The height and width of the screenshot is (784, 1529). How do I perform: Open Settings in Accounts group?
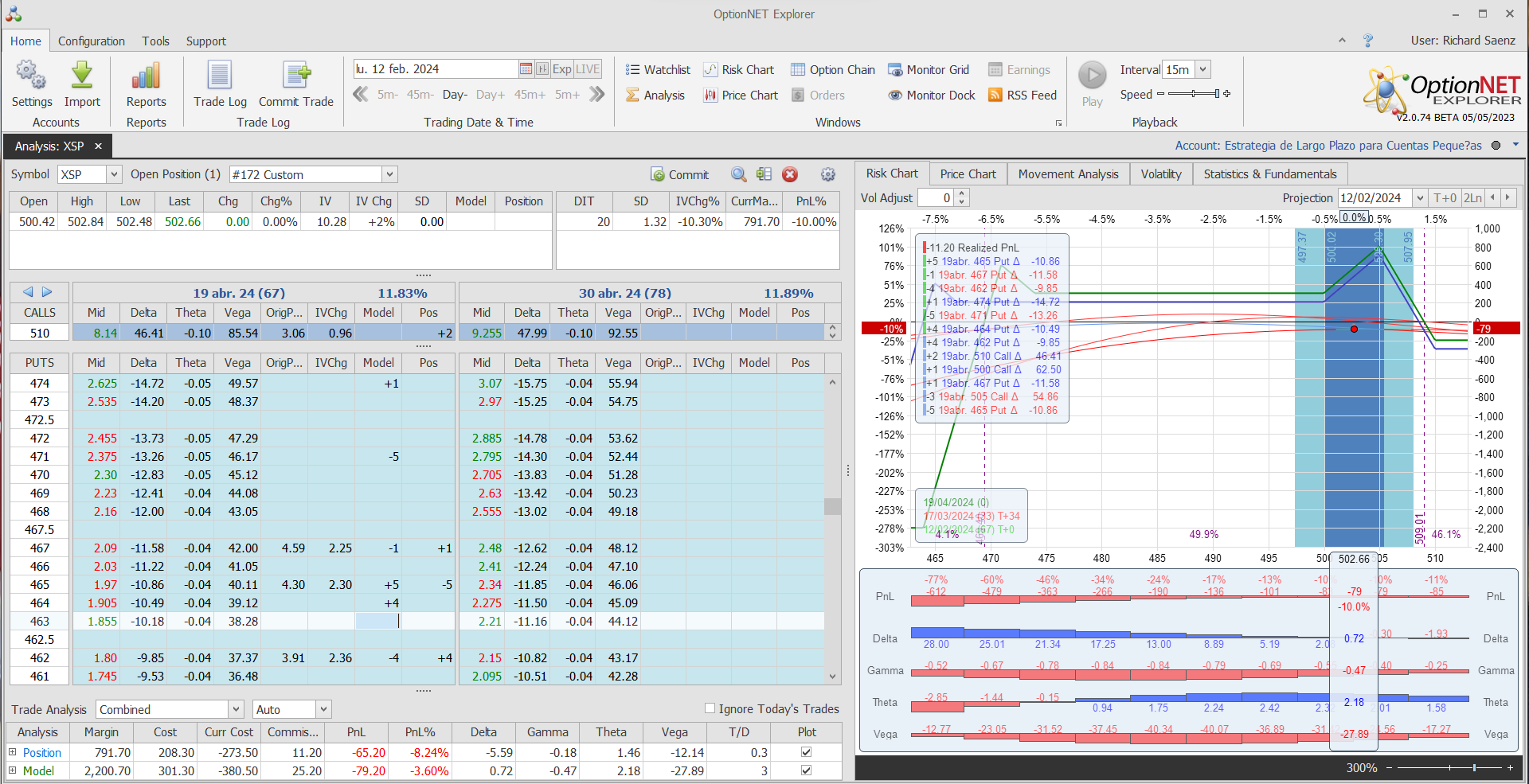tap(31, 84)
